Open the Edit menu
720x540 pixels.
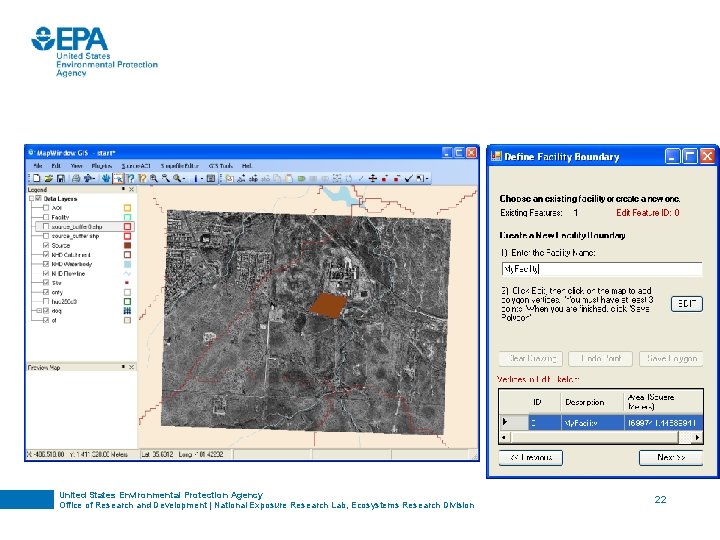click(56, 165)
